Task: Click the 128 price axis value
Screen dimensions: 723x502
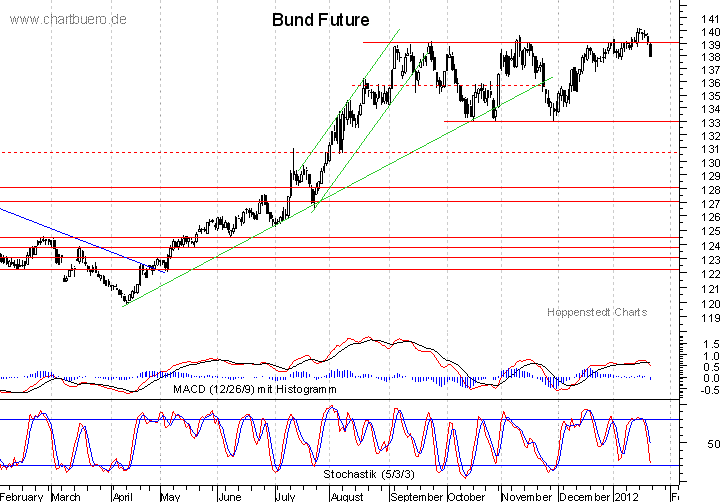Action: pos(710,190)
